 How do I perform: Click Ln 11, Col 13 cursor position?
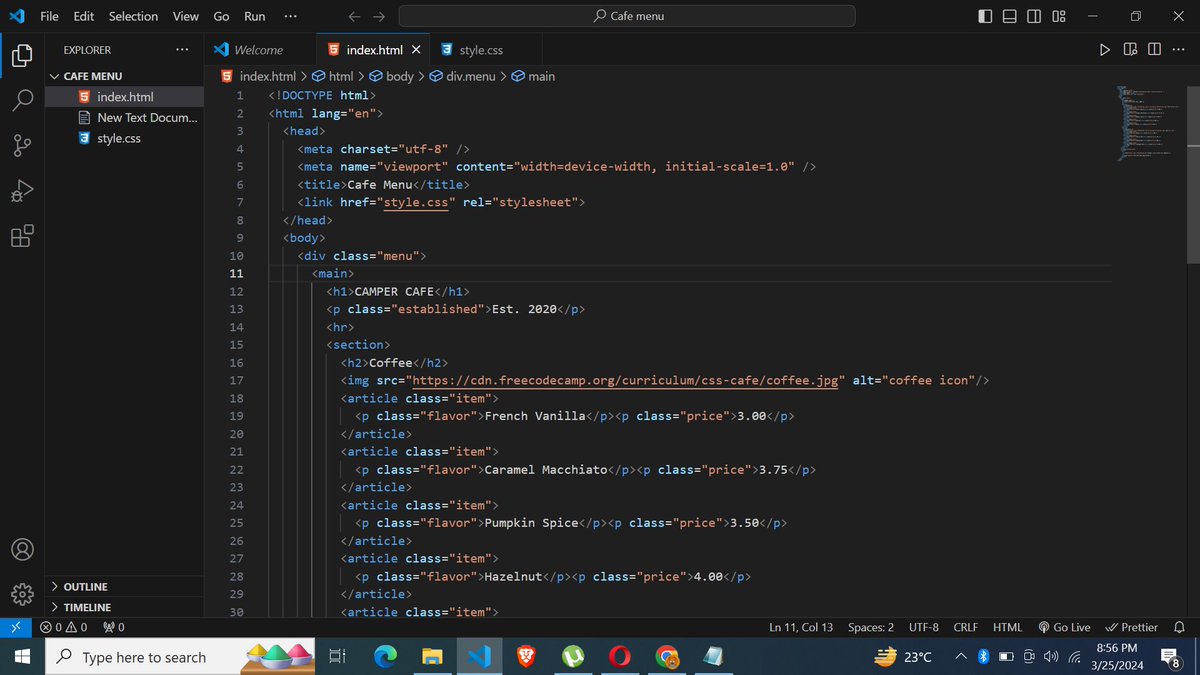tap(801, 627)
